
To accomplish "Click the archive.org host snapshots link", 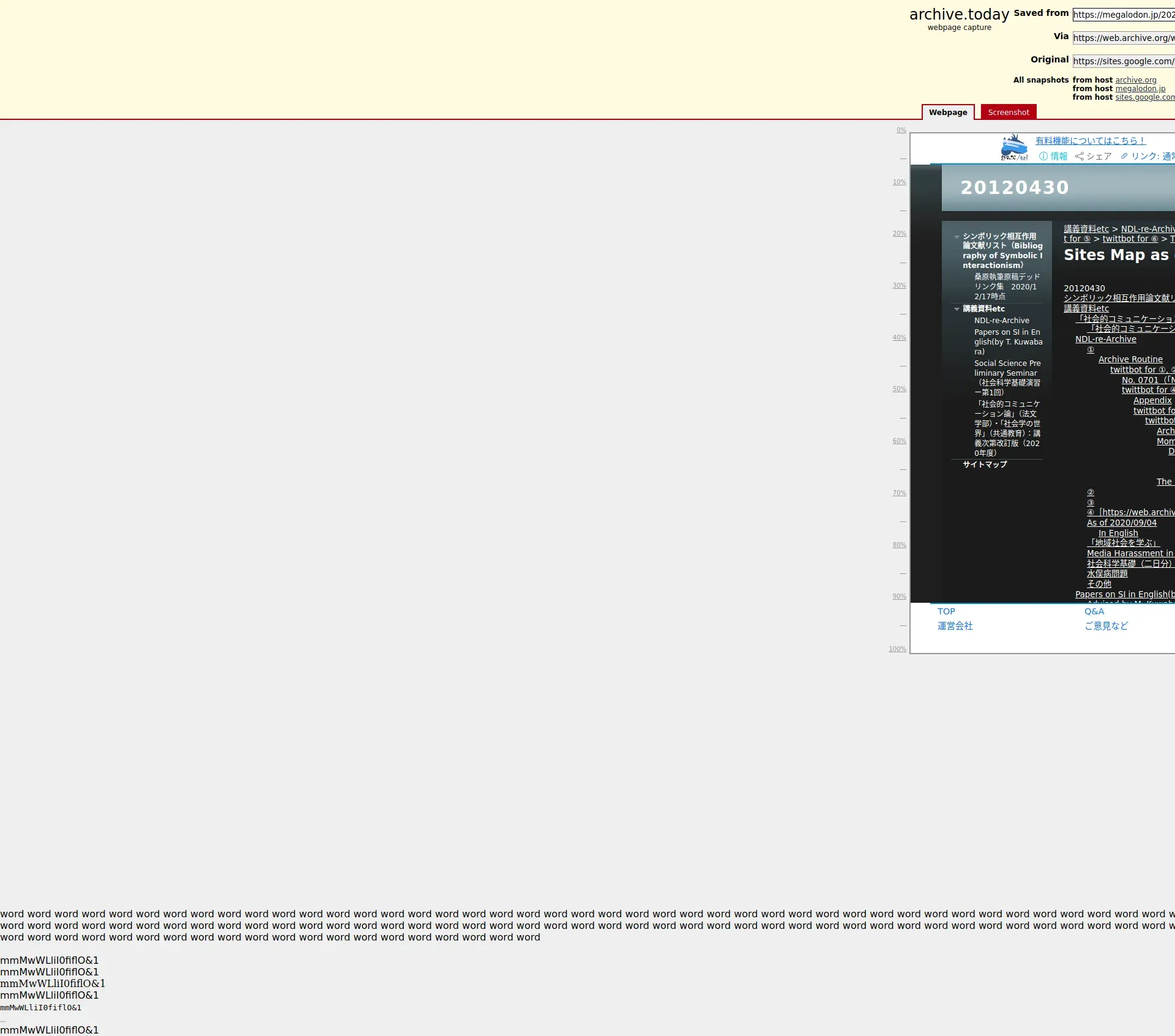I will [1135, 80].
